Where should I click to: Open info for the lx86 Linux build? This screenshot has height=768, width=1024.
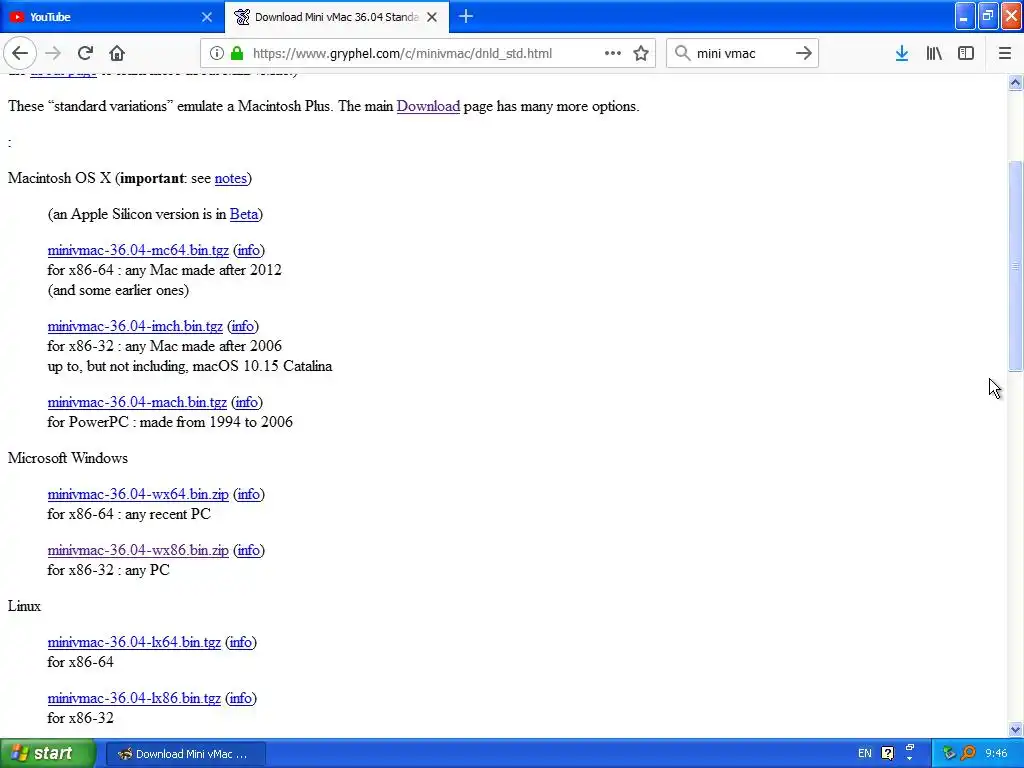point(240,698)
